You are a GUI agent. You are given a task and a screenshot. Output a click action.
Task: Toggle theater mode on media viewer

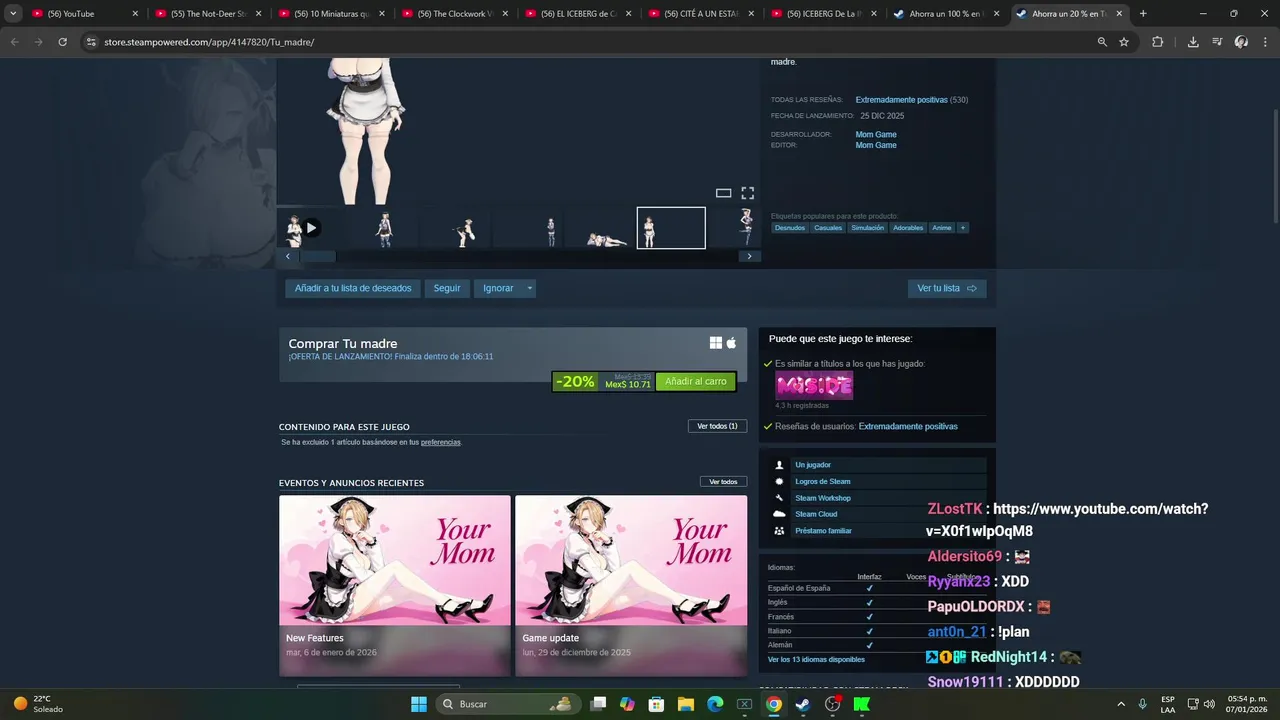723,193
